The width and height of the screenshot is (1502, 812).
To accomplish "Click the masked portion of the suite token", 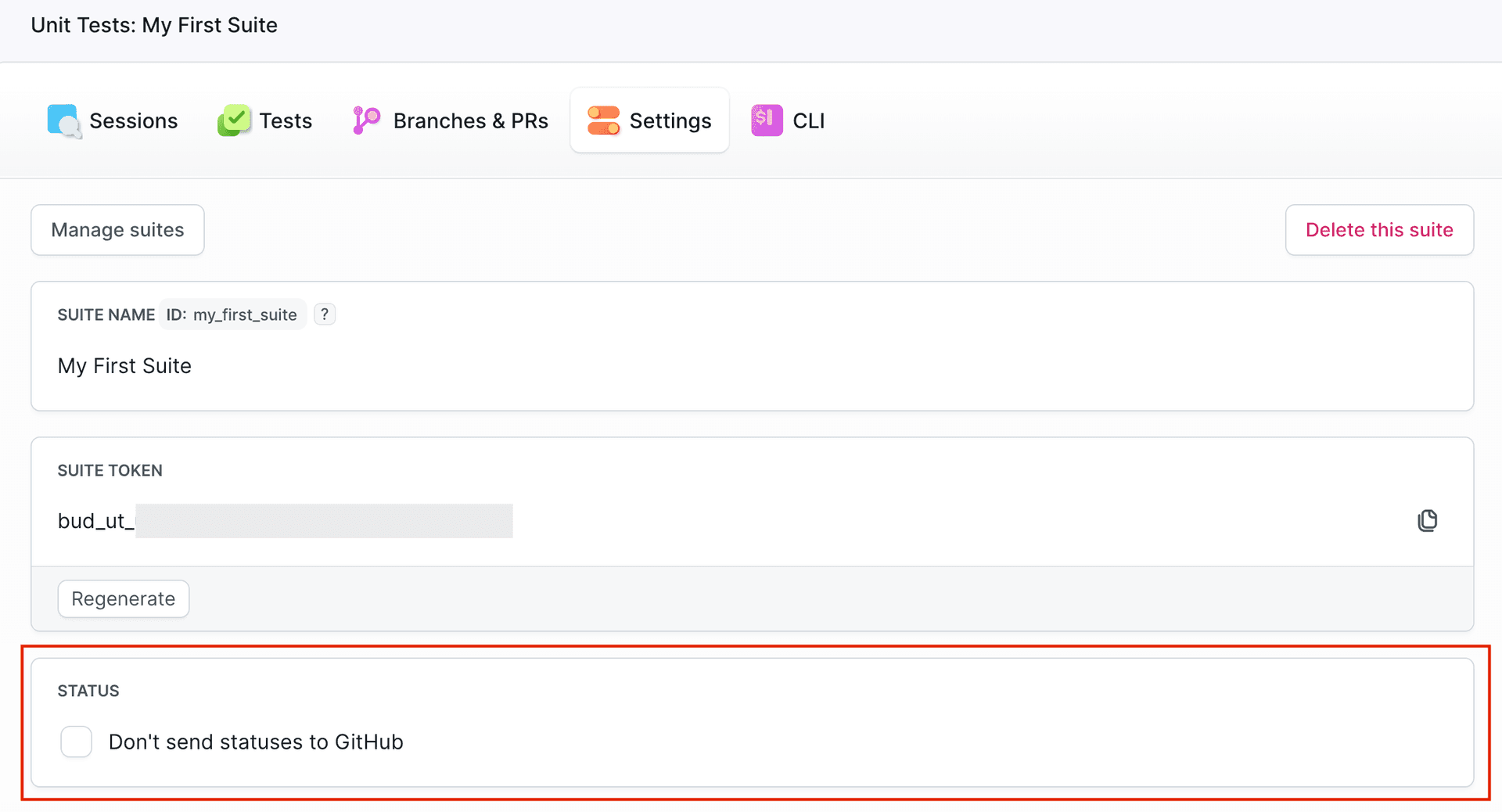I will (324, 520).
